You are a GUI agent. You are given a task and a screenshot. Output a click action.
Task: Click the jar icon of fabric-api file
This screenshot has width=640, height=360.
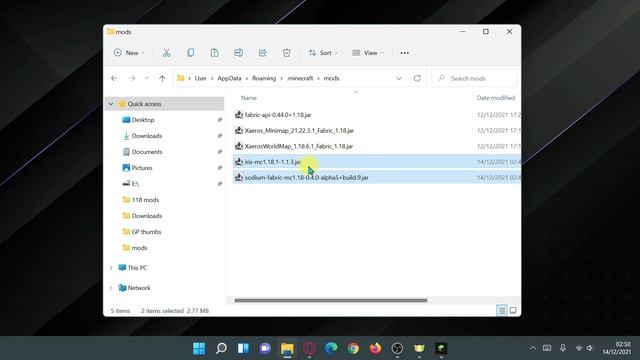(239, 115)
